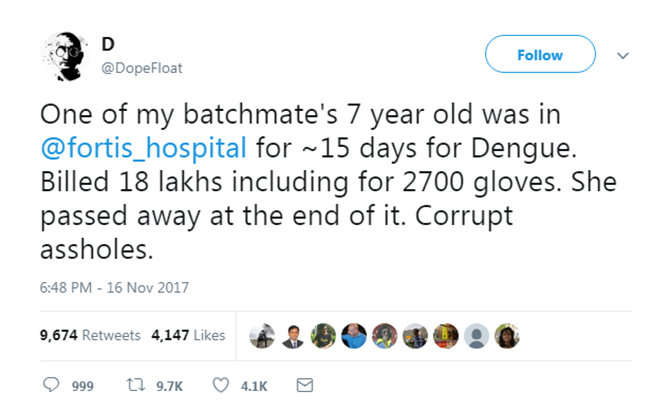Click the display name "D"
This screenshot has height=411, width=670.
click(108, 43)
